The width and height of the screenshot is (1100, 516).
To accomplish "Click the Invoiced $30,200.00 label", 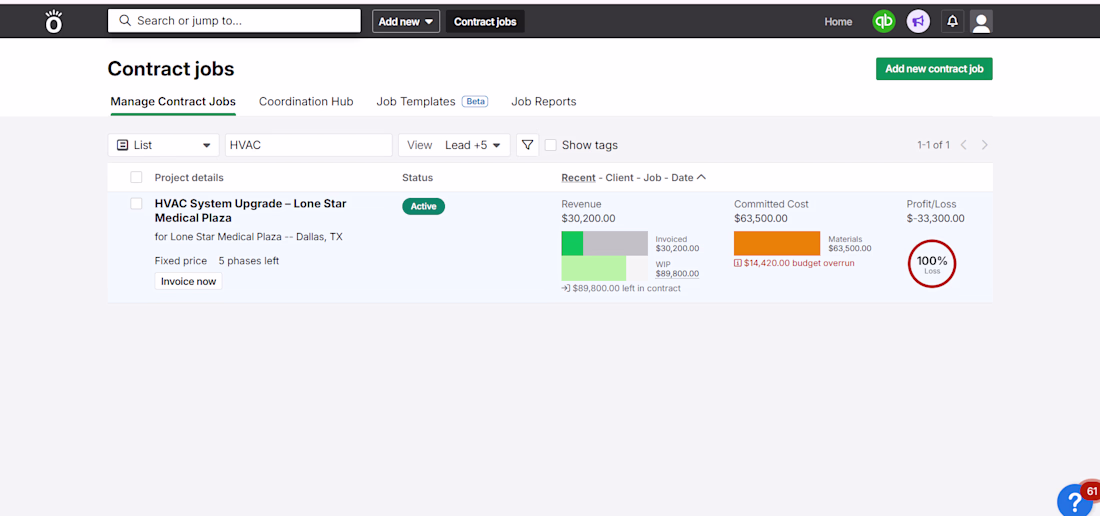I will (x=677, y=243).
